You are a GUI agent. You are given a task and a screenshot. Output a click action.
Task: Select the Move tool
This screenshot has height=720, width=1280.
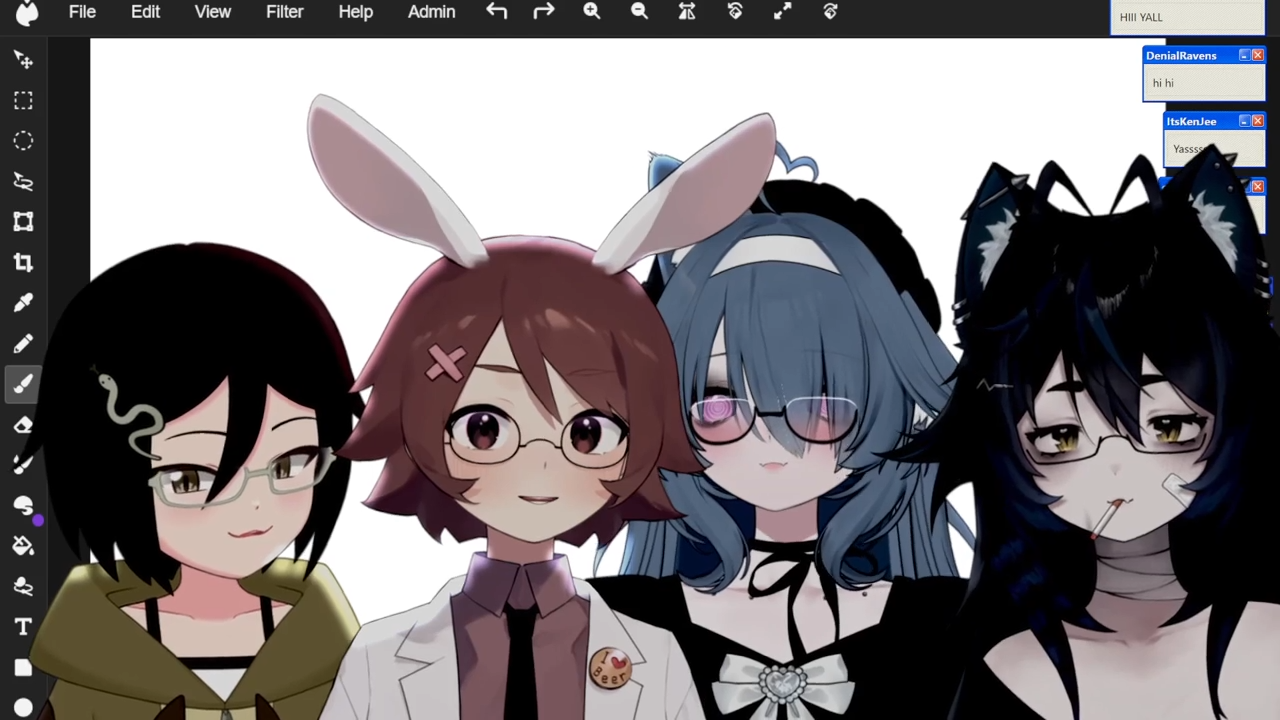23,61
